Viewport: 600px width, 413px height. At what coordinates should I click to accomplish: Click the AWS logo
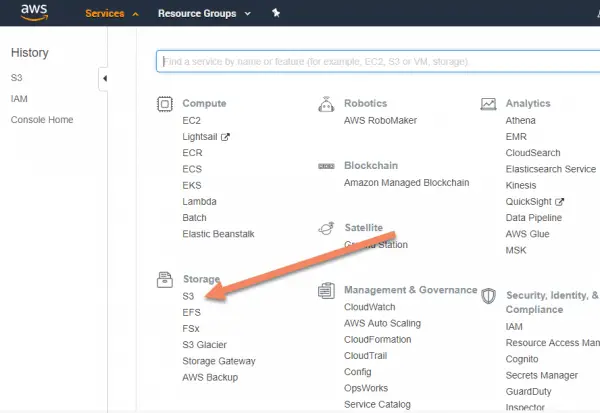click(34, 13)
